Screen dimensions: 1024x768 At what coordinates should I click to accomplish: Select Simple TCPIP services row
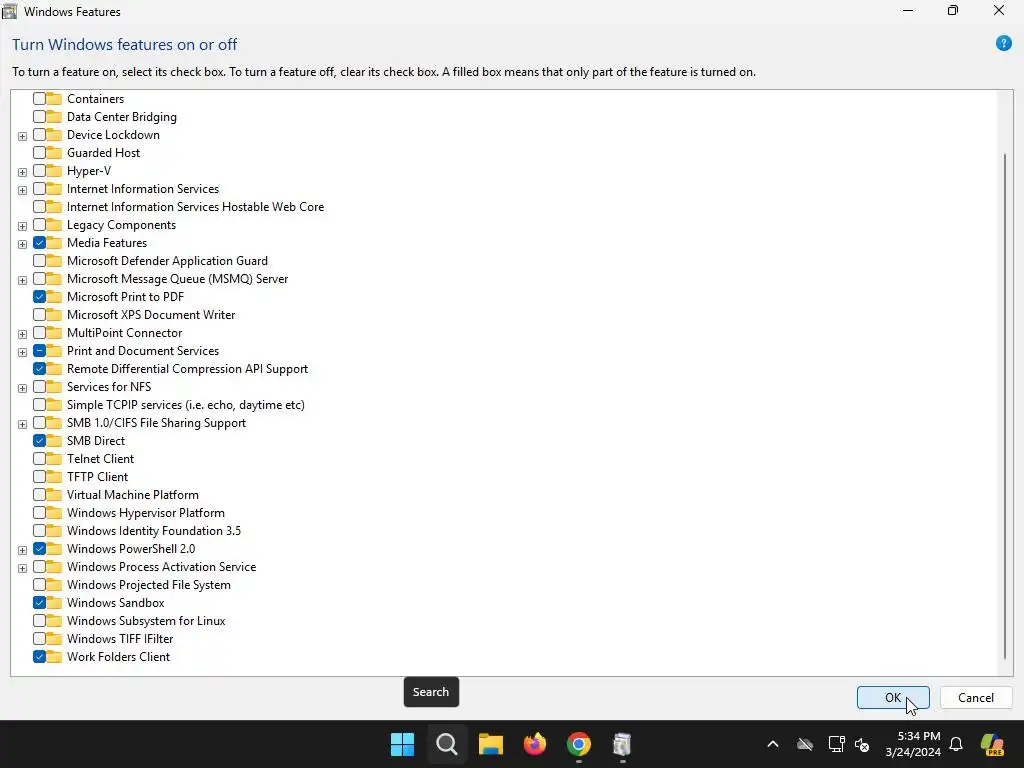point(185,405)
